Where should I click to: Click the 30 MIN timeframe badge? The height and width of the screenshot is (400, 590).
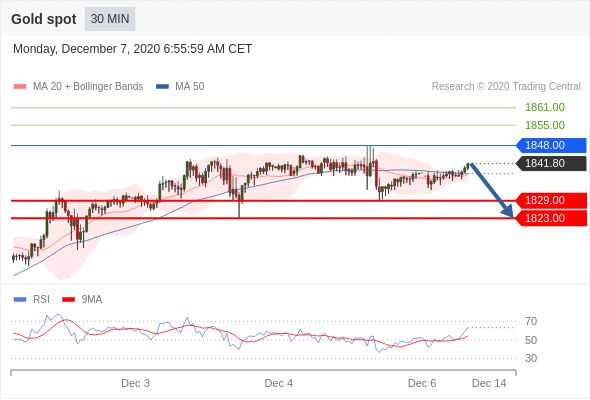[x=110, y=19]
